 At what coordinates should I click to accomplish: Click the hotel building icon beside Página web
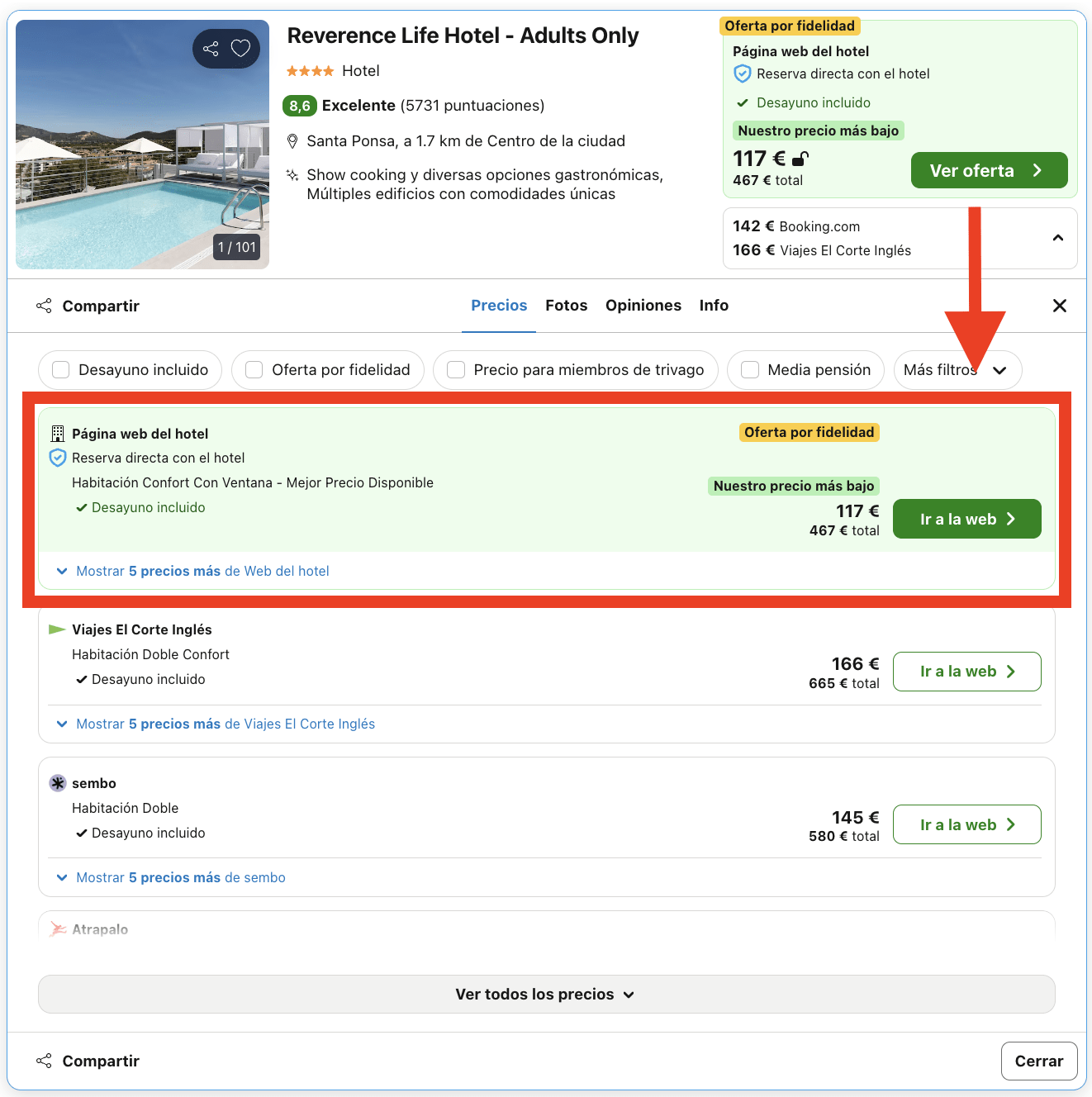point(58,434)
